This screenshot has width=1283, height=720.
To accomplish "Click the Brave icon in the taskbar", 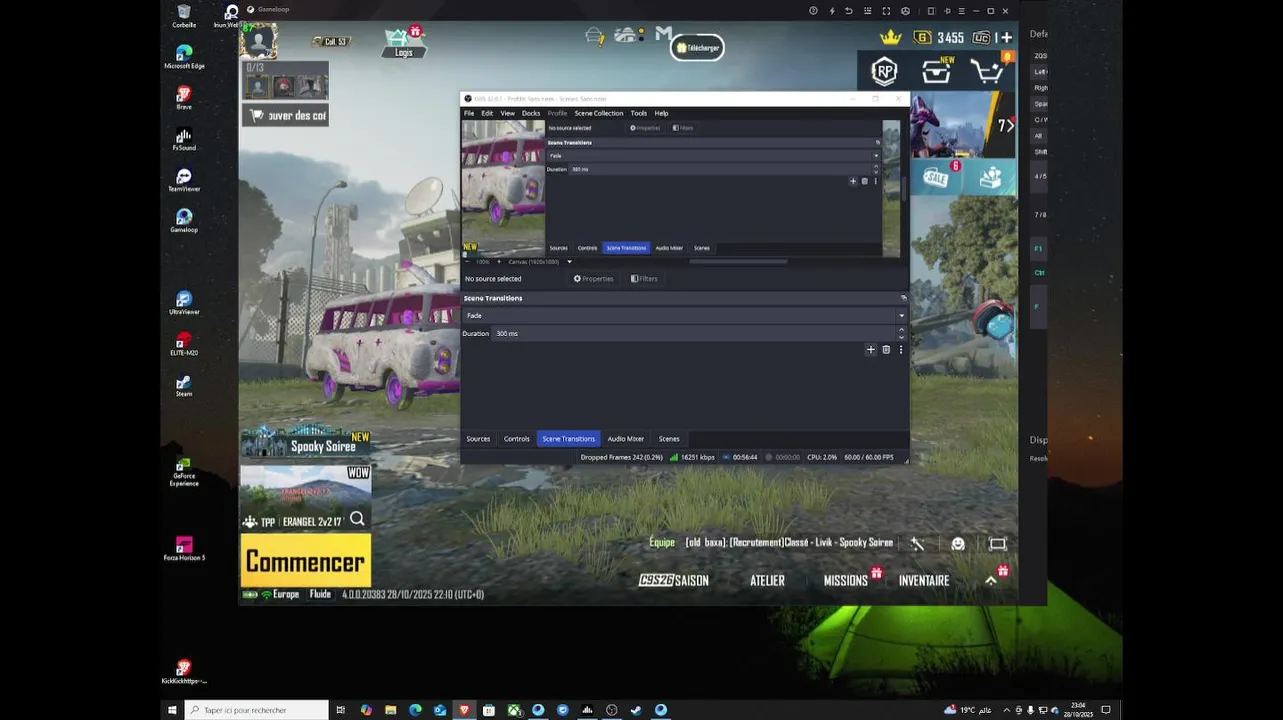I will 464,710.
